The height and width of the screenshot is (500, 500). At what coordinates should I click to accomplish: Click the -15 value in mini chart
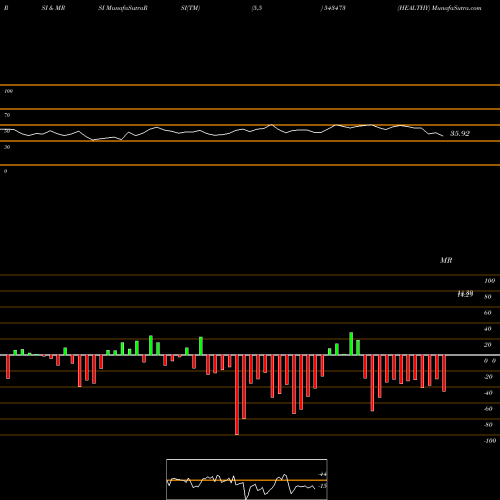click(322, 486)
